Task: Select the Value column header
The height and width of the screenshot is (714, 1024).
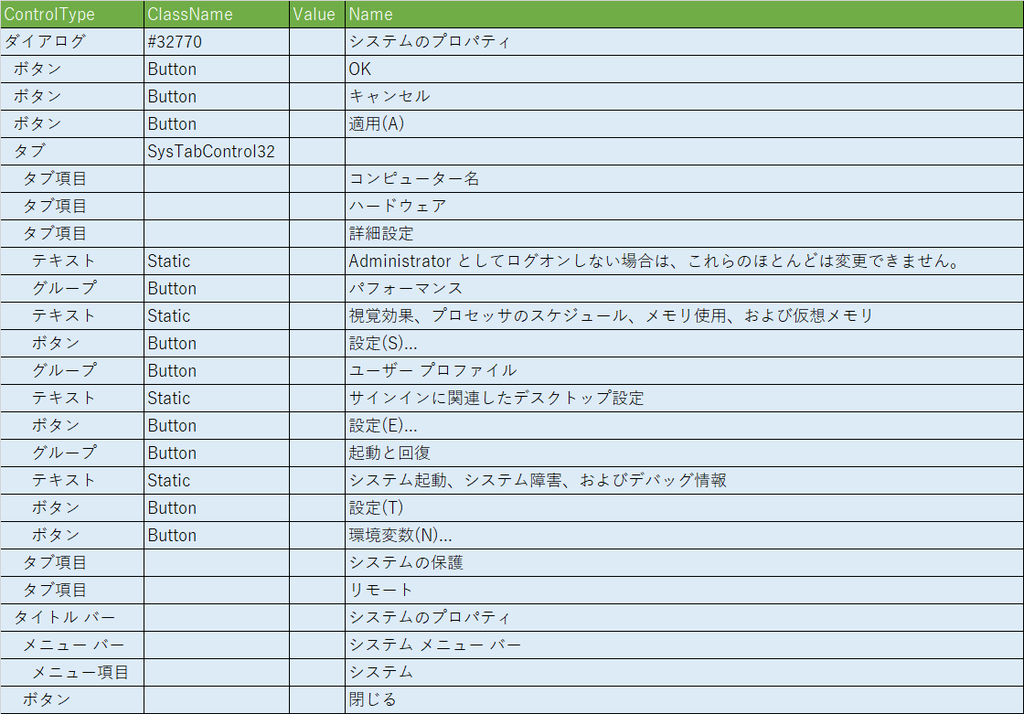Action: point(317,14)
